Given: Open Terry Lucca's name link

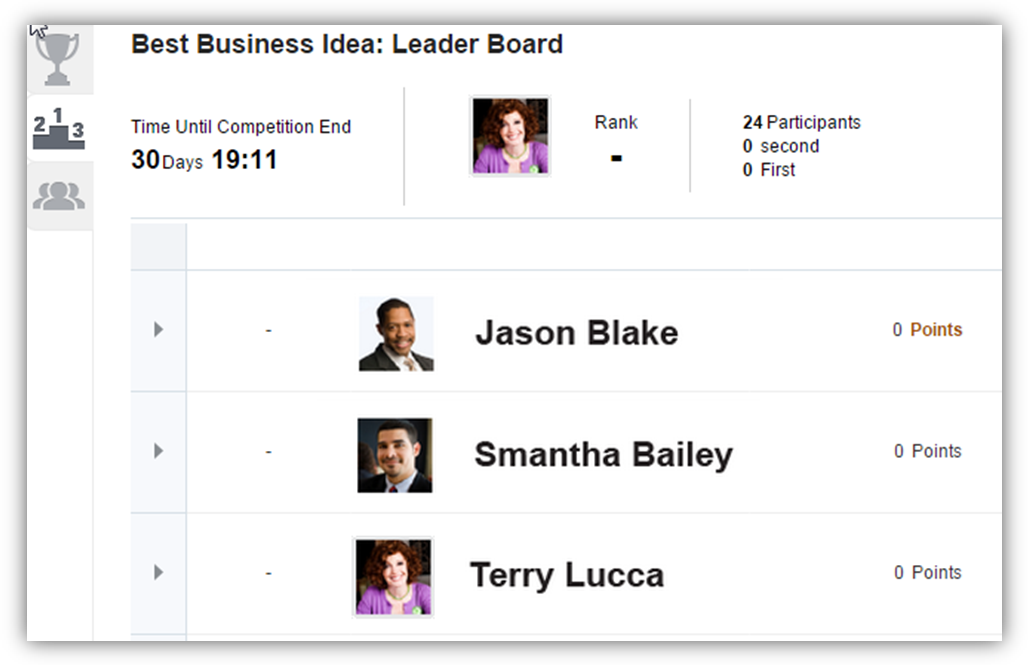Looking at the screenshot, I should pyautogui.click(x=566, y=575).
